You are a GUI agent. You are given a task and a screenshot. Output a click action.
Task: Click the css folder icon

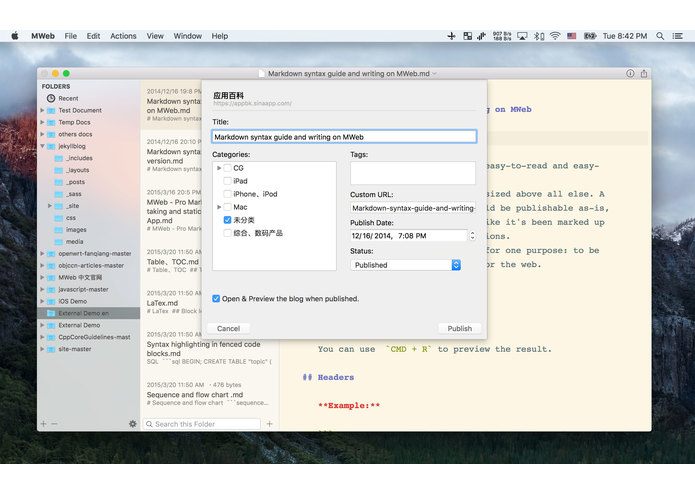pyautogui.click(x=59, y=218)
